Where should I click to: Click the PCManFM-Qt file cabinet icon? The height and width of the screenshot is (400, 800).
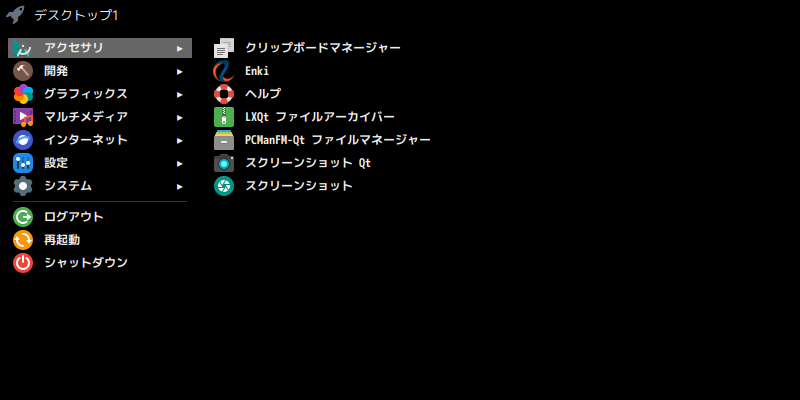point(223,140)
